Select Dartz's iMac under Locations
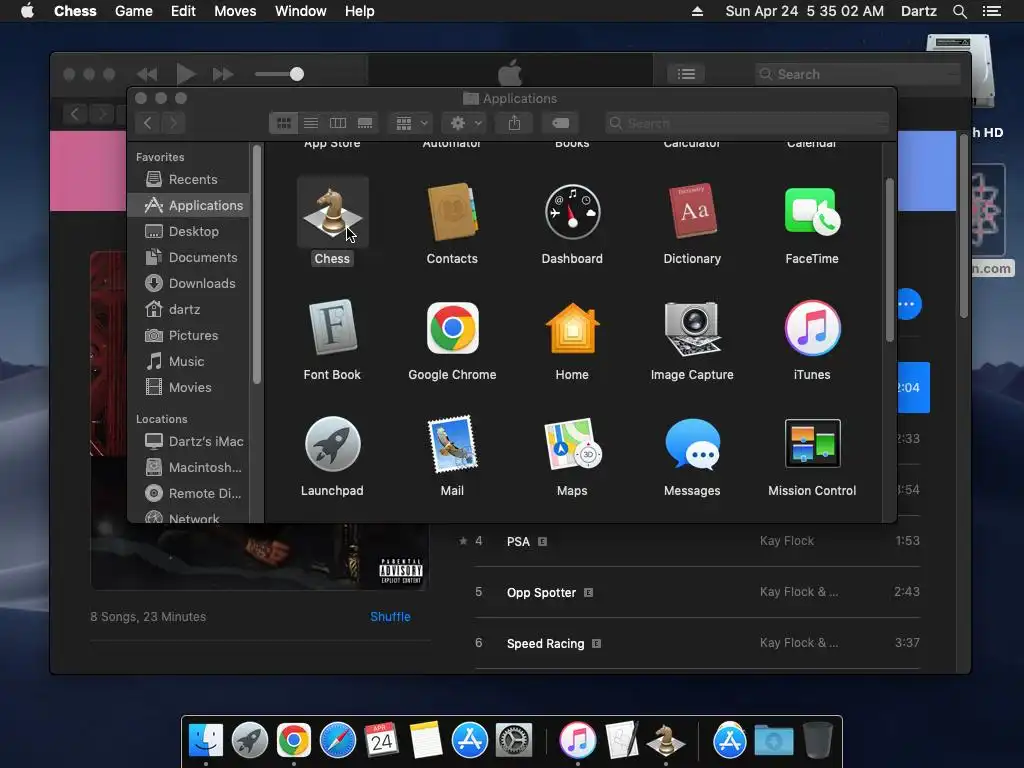Viewport: 1024px width, 768px height. pos(188,441)
